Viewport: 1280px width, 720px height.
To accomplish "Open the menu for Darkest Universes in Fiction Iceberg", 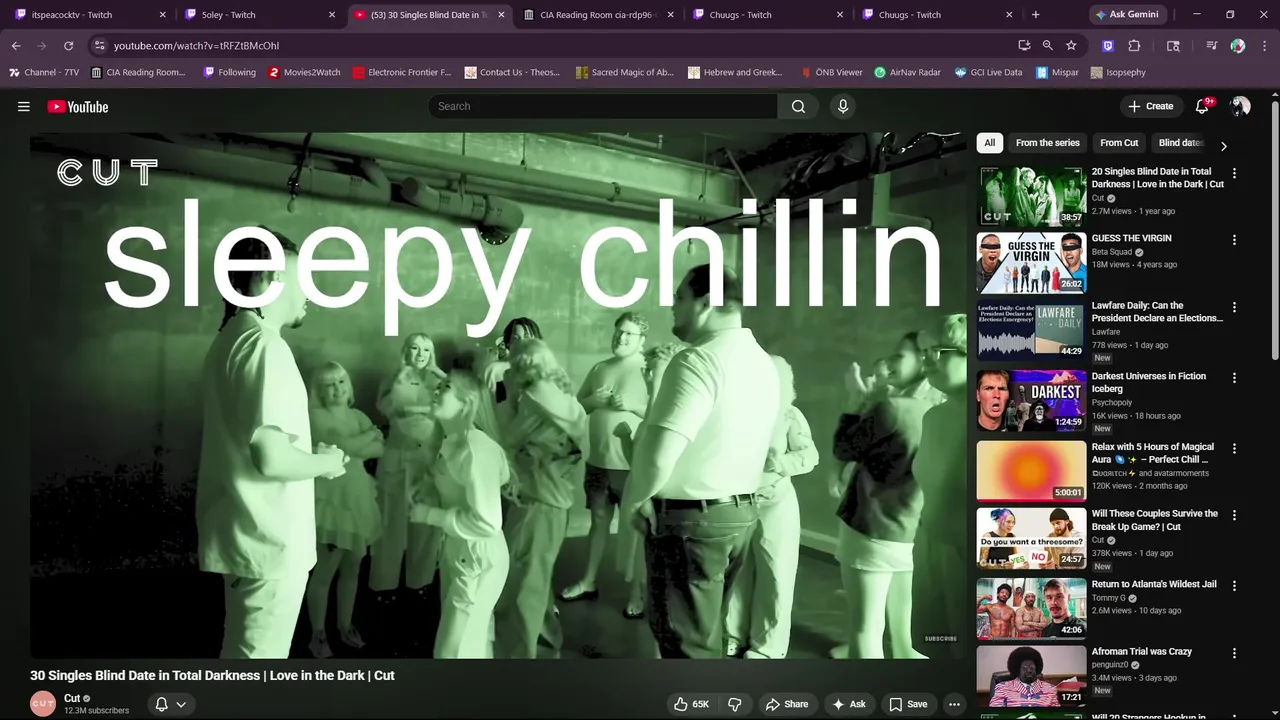I will coord(1234,378).
